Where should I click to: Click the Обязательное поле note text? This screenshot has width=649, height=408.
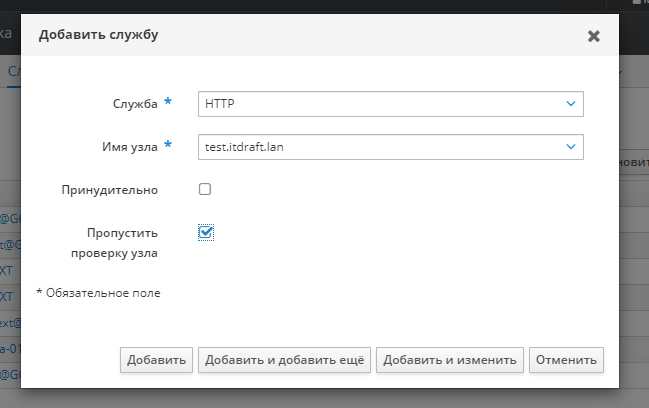(98, 293)
